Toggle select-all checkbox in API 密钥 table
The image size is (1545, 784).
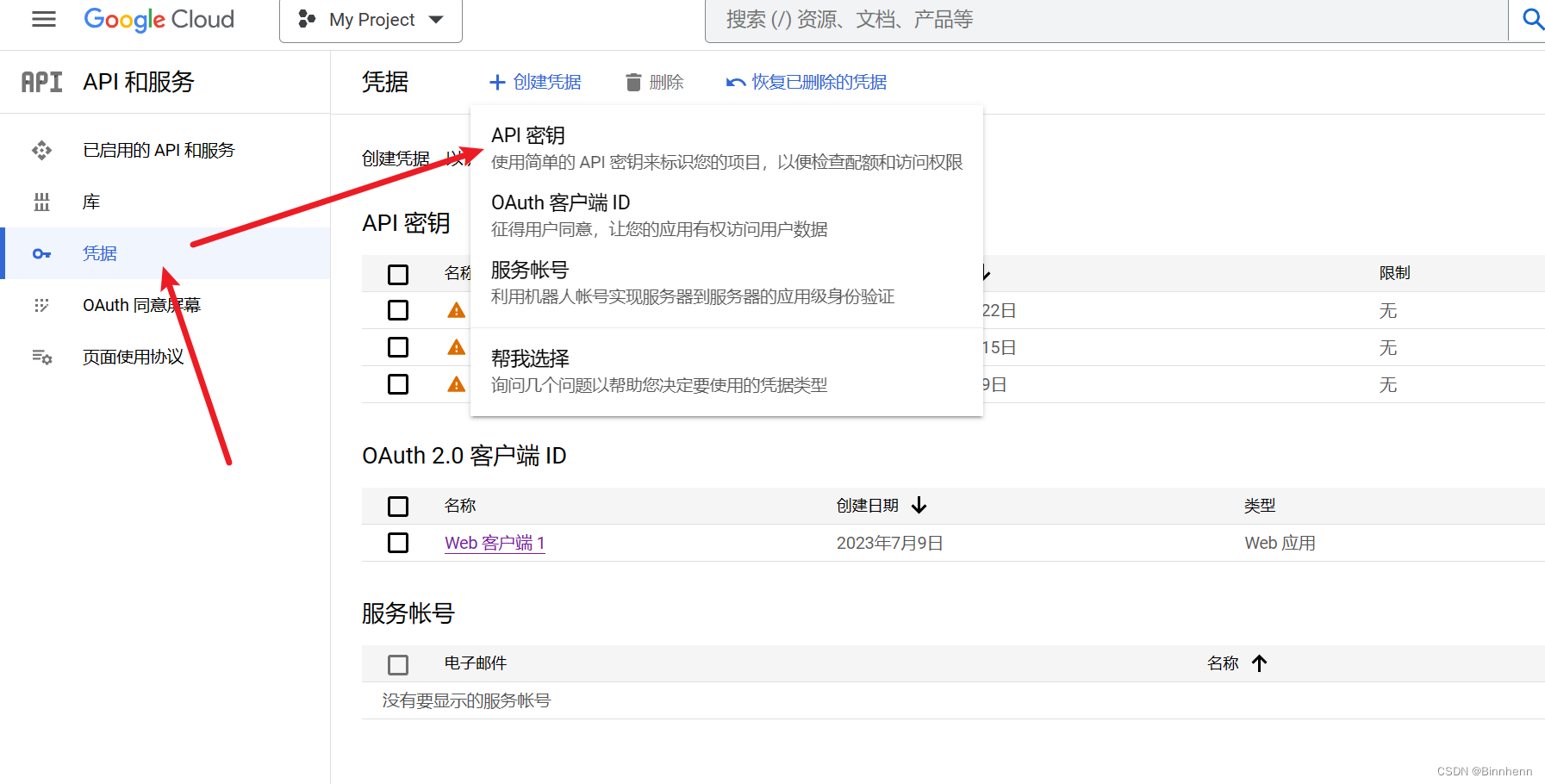point(398,275)
